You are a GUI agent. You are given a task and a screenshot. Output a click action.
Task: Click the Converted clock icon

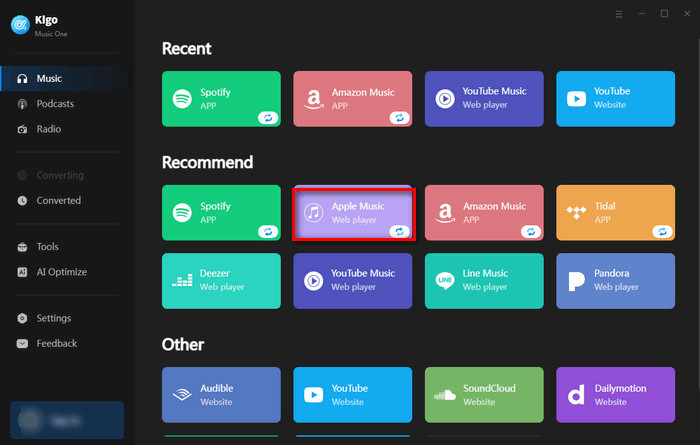tap(22, 201)
